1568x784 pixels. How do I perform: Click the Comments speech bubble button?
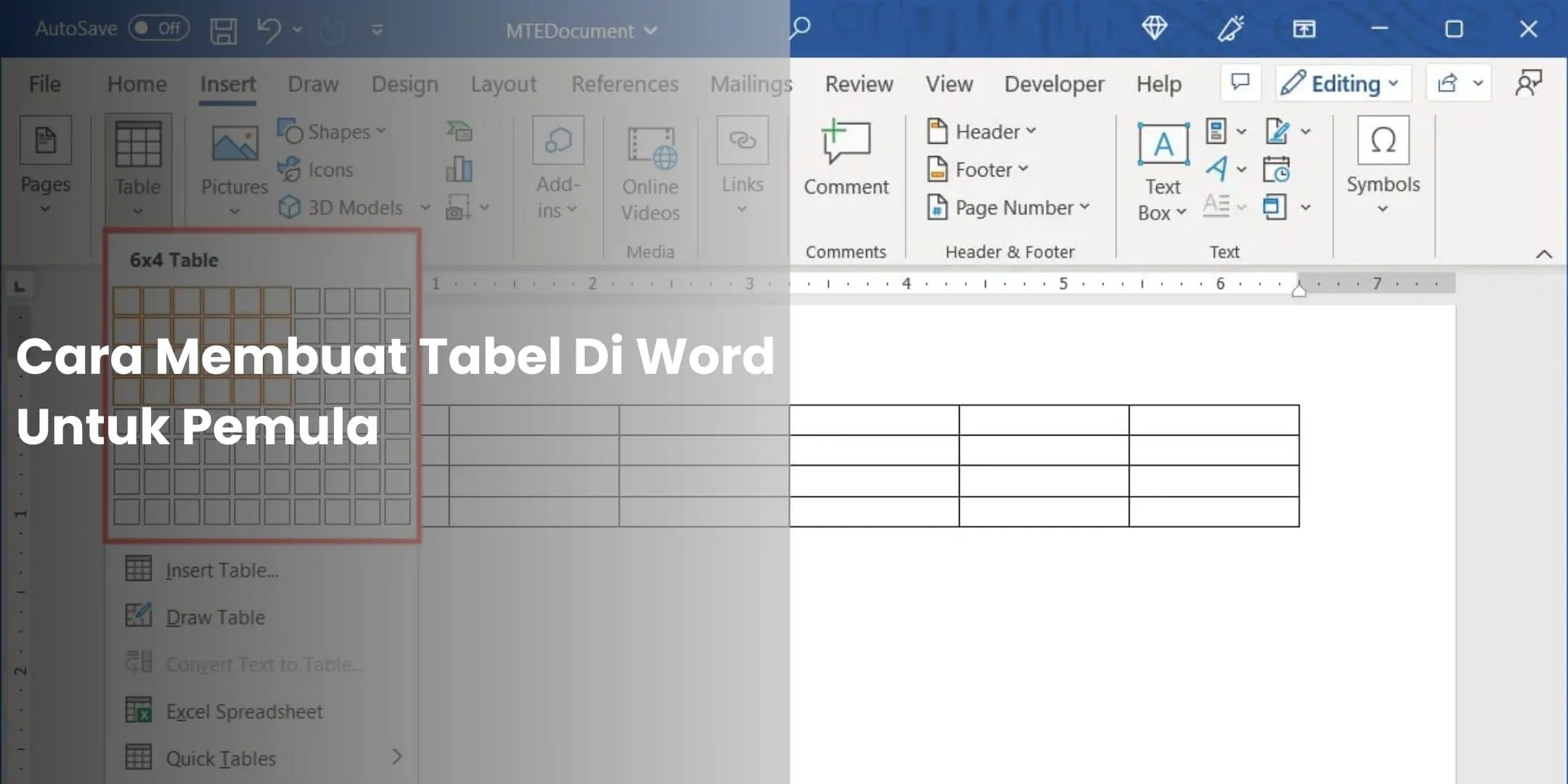[x=1241, y=83]
